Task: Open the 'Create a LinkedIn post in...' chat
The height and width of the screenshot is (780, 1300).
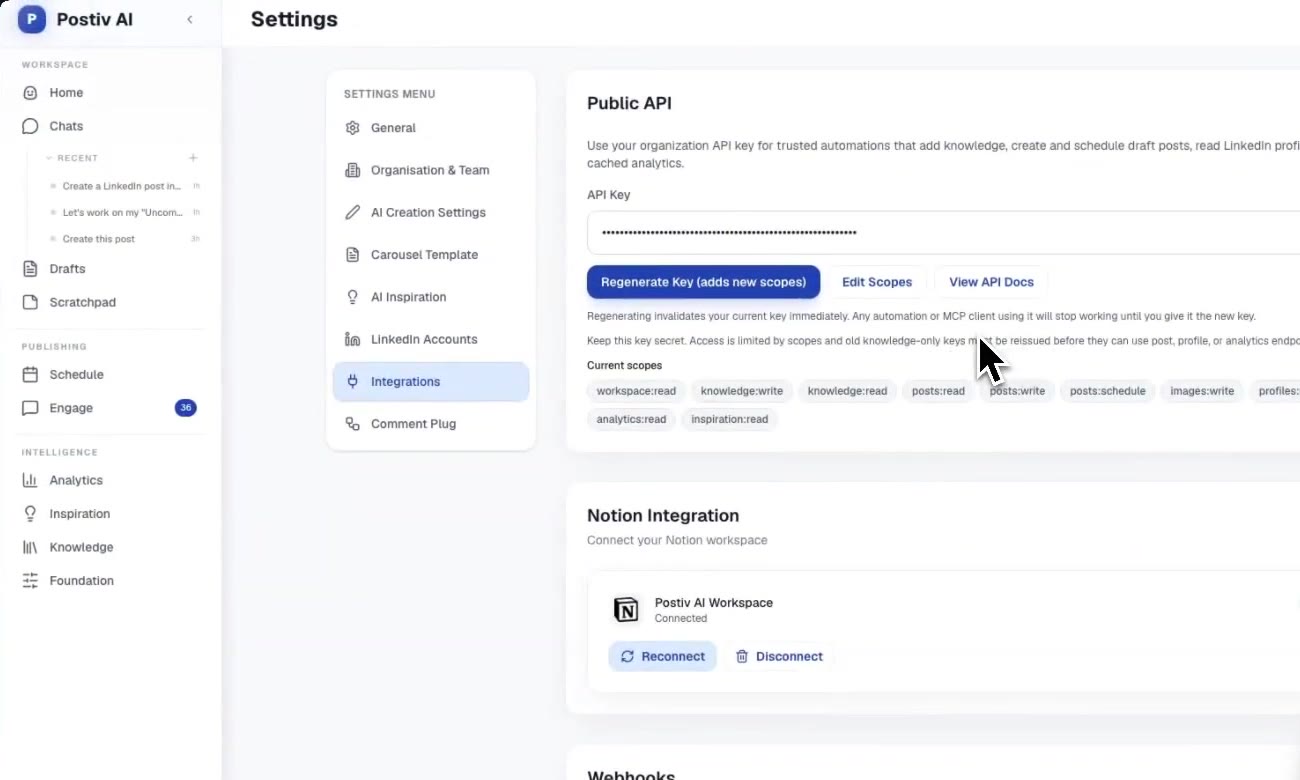Action: pos(122,186)
